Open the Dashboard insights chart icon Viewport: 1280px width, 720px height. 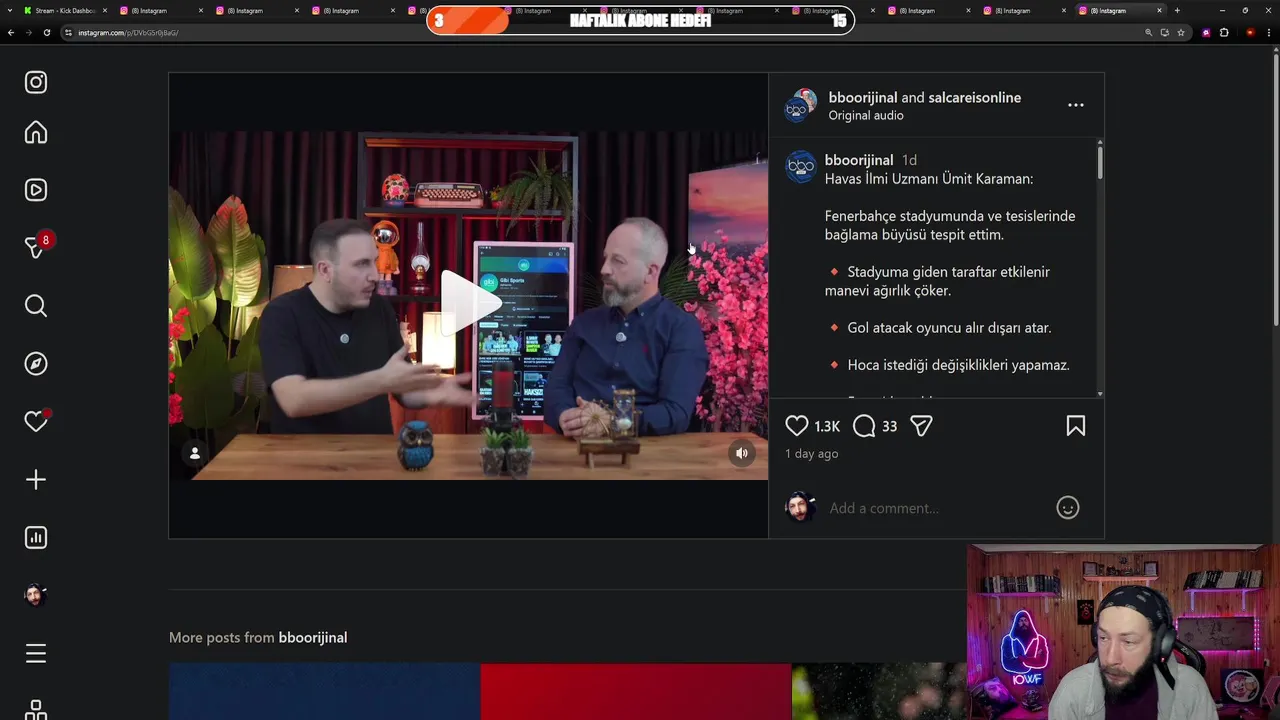[36, 538]
